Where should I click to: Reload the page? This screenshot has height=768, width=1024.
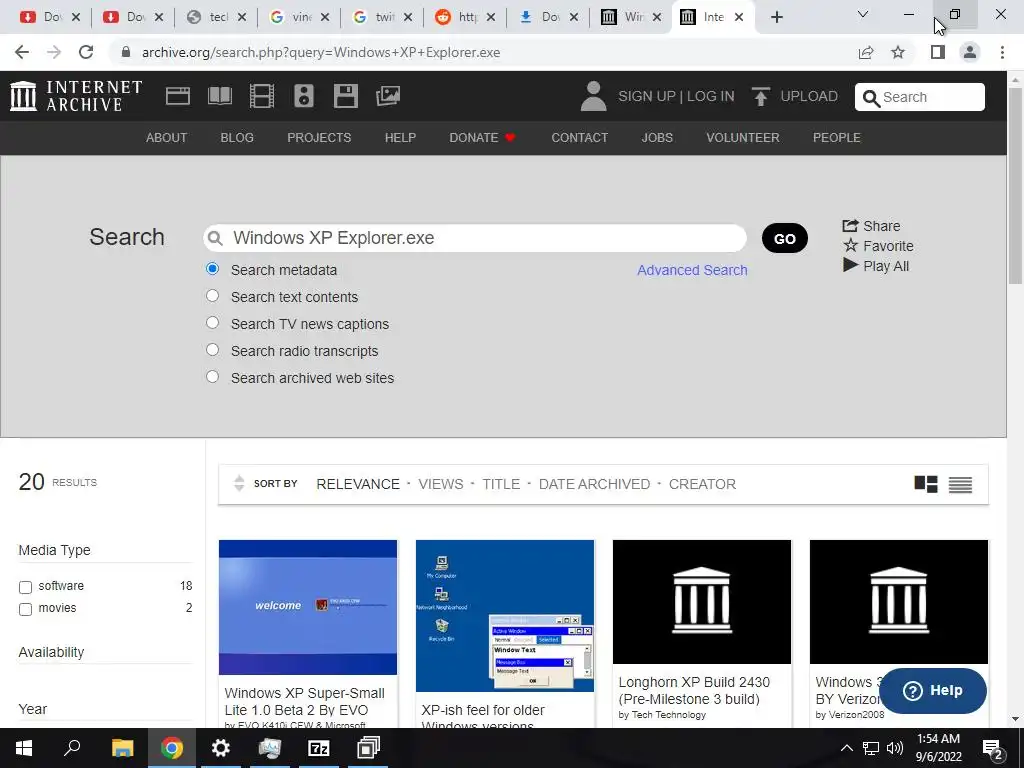point(86,52)
